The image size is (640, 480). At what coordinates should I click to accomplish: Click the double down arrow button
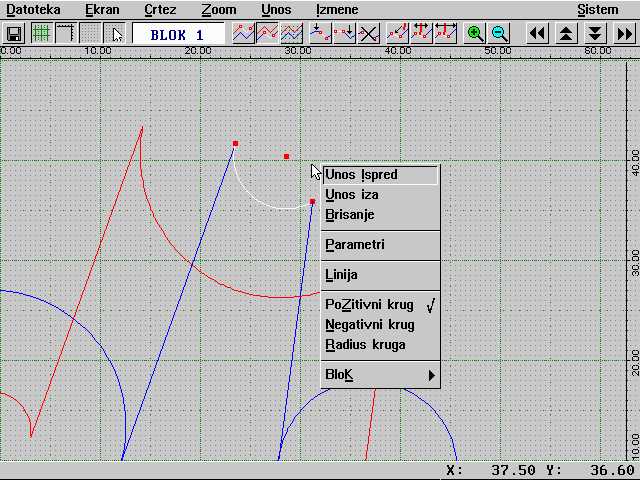pyautogui.click(x=595, y=33)
